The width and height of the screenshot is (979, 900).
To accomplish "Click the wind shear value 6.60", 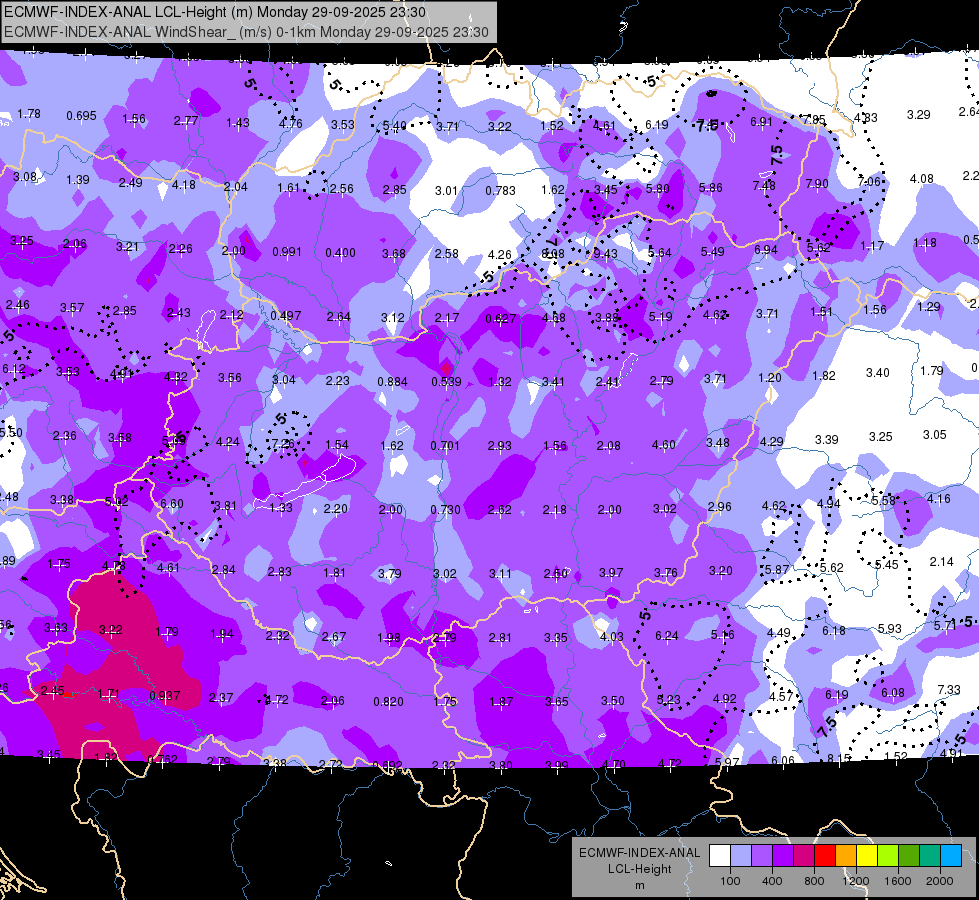I will click(172, 503).
